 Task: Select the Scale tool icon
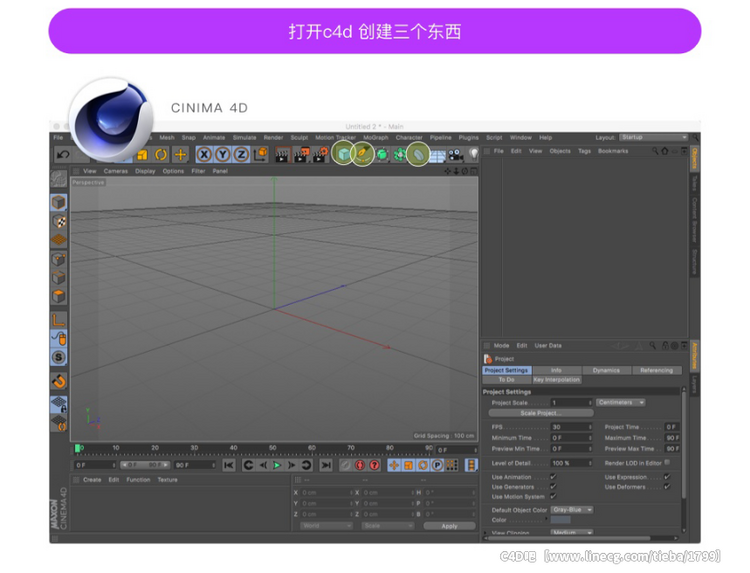click(142, 154)
